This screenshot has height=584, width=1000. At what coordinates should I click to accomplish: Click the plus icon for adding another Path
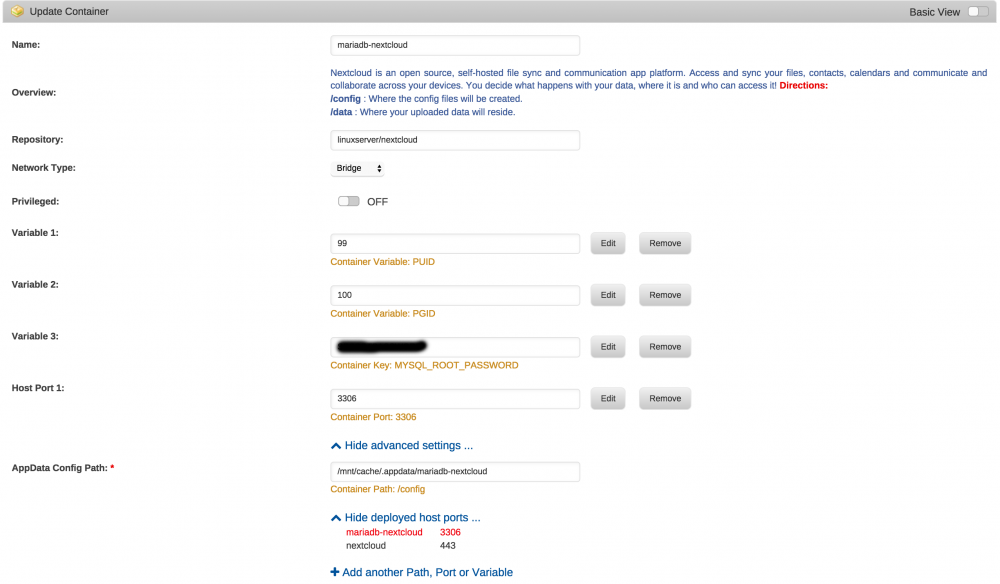[335, 572]
